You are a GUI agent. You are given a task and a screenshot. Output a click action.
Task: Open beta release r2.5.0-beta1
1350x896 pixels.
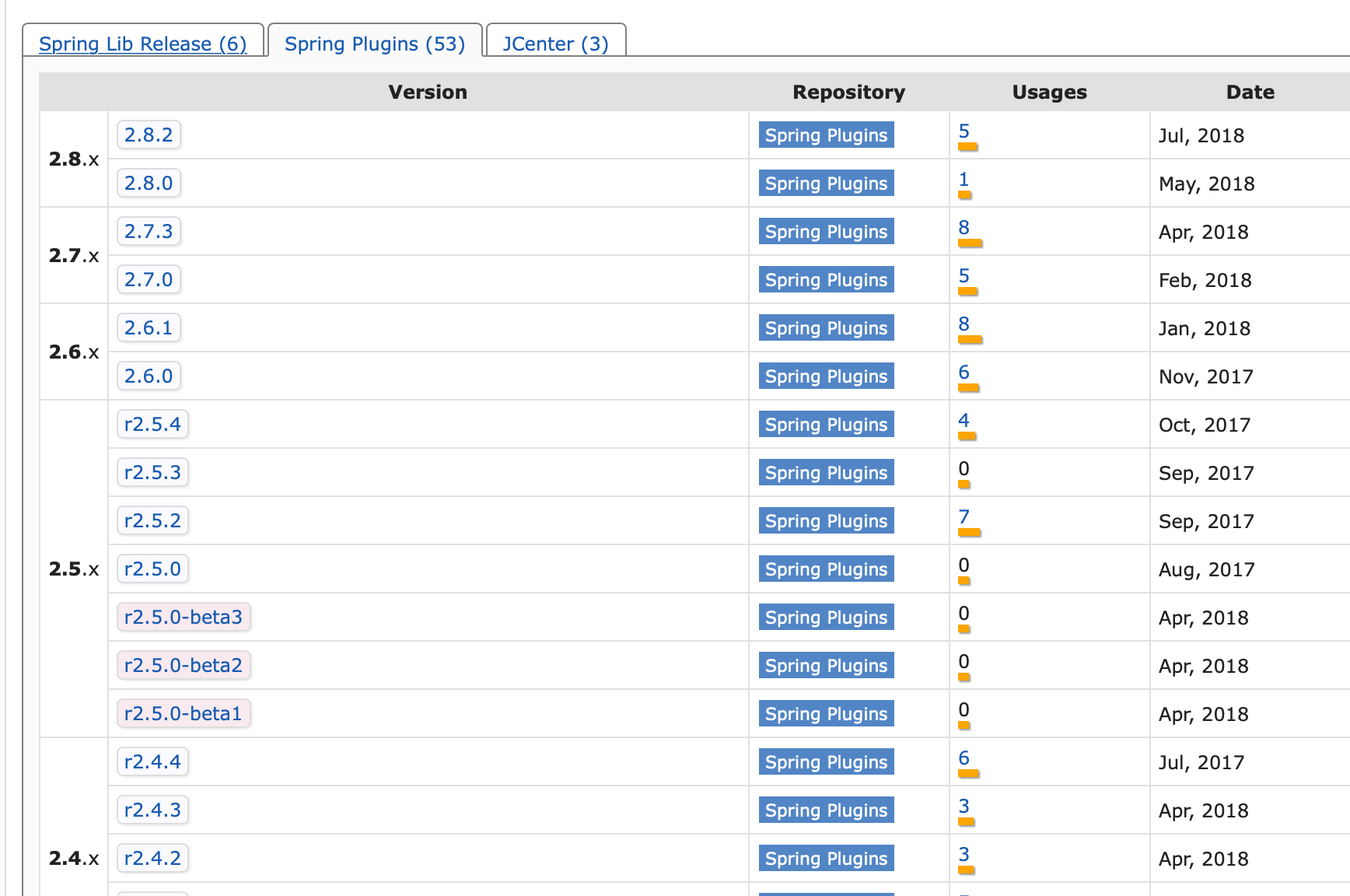184,713
